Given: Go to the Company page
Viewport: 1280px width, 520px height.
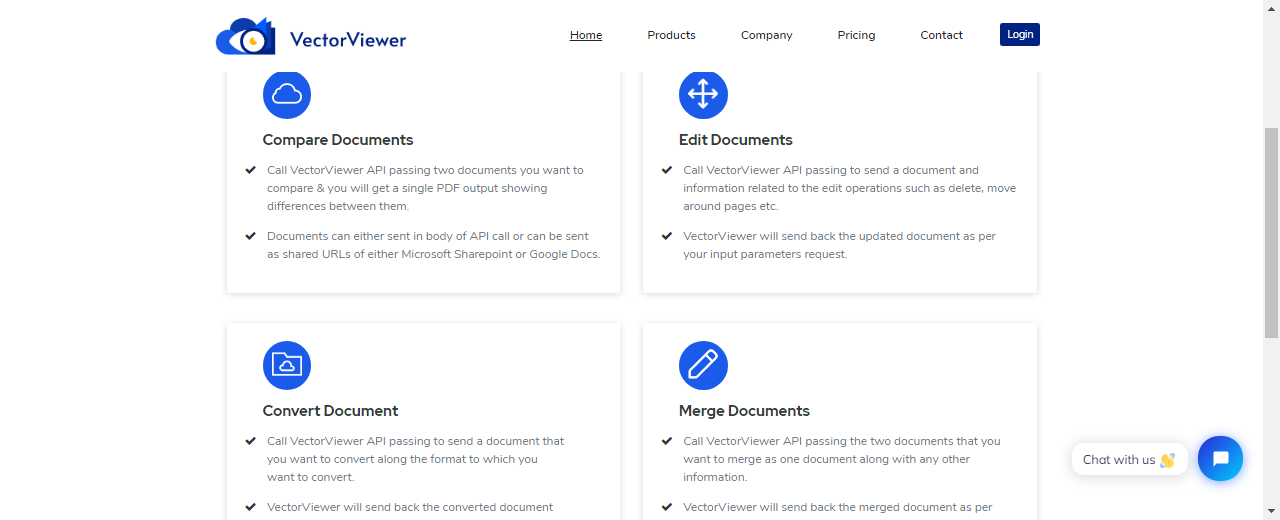Looking at the screenshot, I should point(766,35).
